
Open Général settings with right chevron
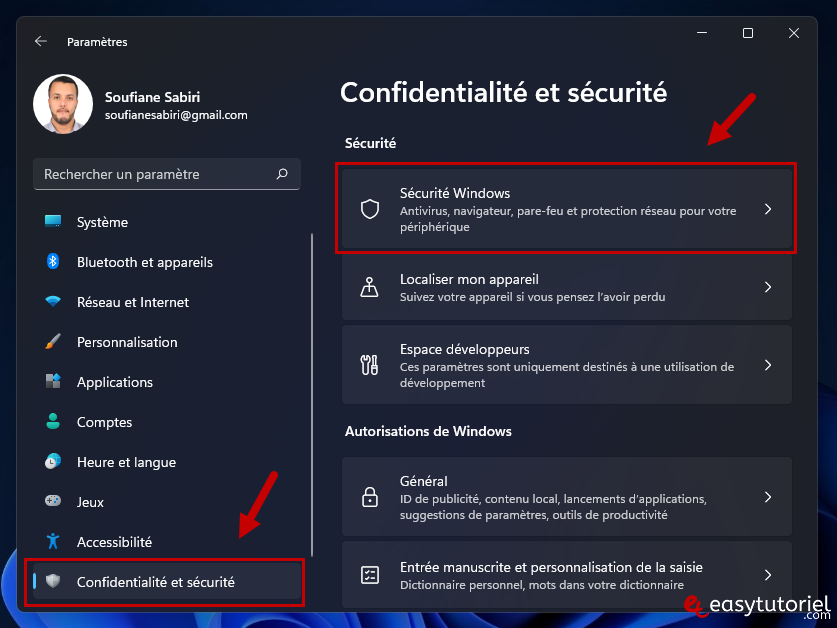pyautogui.click(x=768, y=497)
